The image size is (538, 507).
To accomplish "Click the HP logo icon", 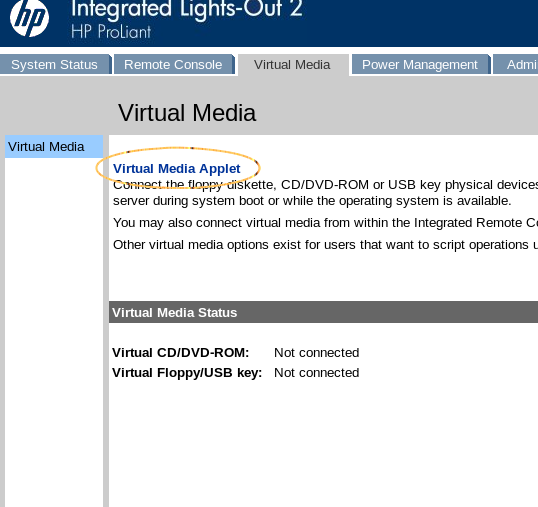I will [x=30, y=18].
